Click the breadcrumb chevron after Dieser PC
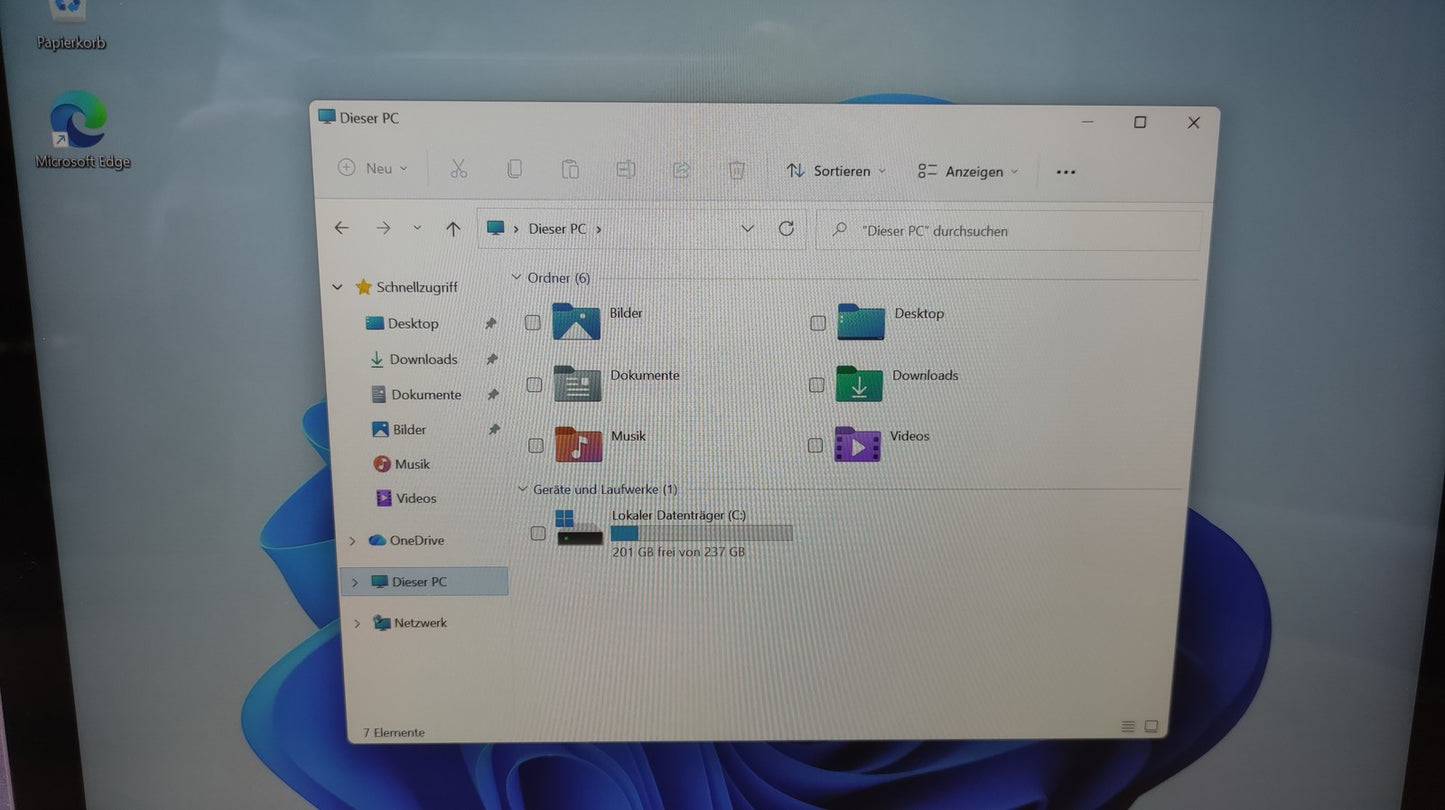The image size is (1445, 810). pos(598,229)
